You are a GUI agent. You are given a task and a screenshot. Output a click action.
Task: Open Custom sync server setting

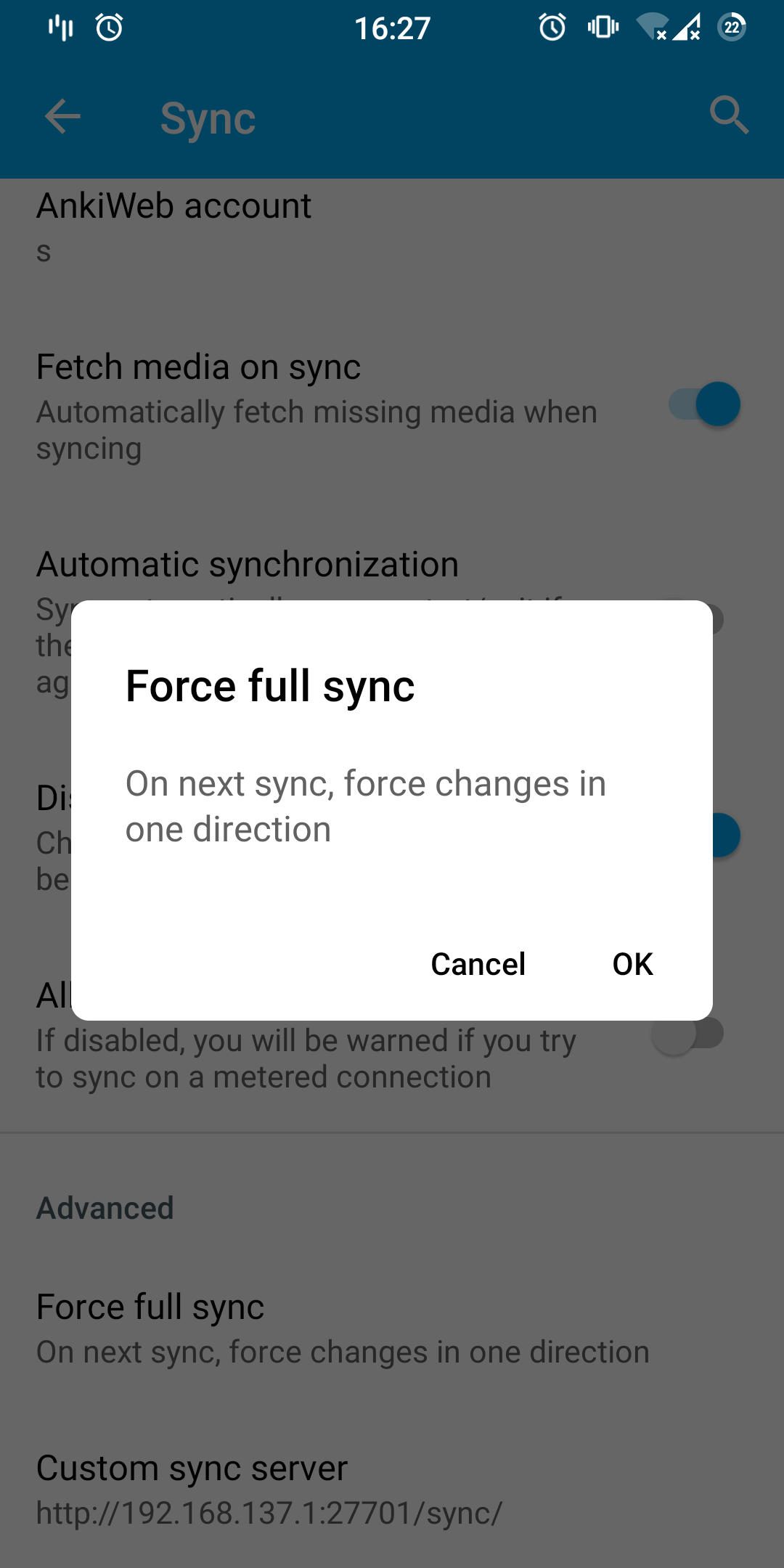pos(392,1489)
